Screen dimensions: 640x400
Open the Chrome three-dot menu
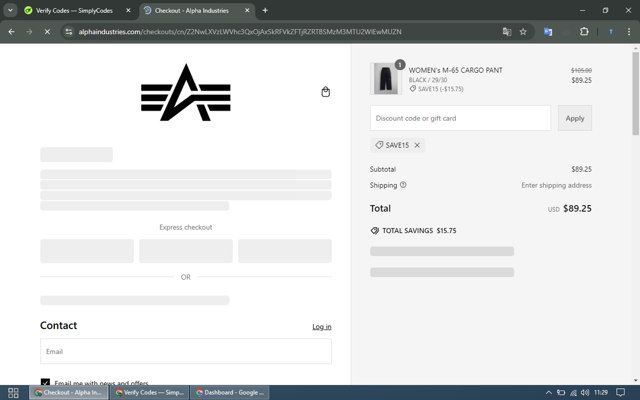pyautogui.click(x=629, y=31)
